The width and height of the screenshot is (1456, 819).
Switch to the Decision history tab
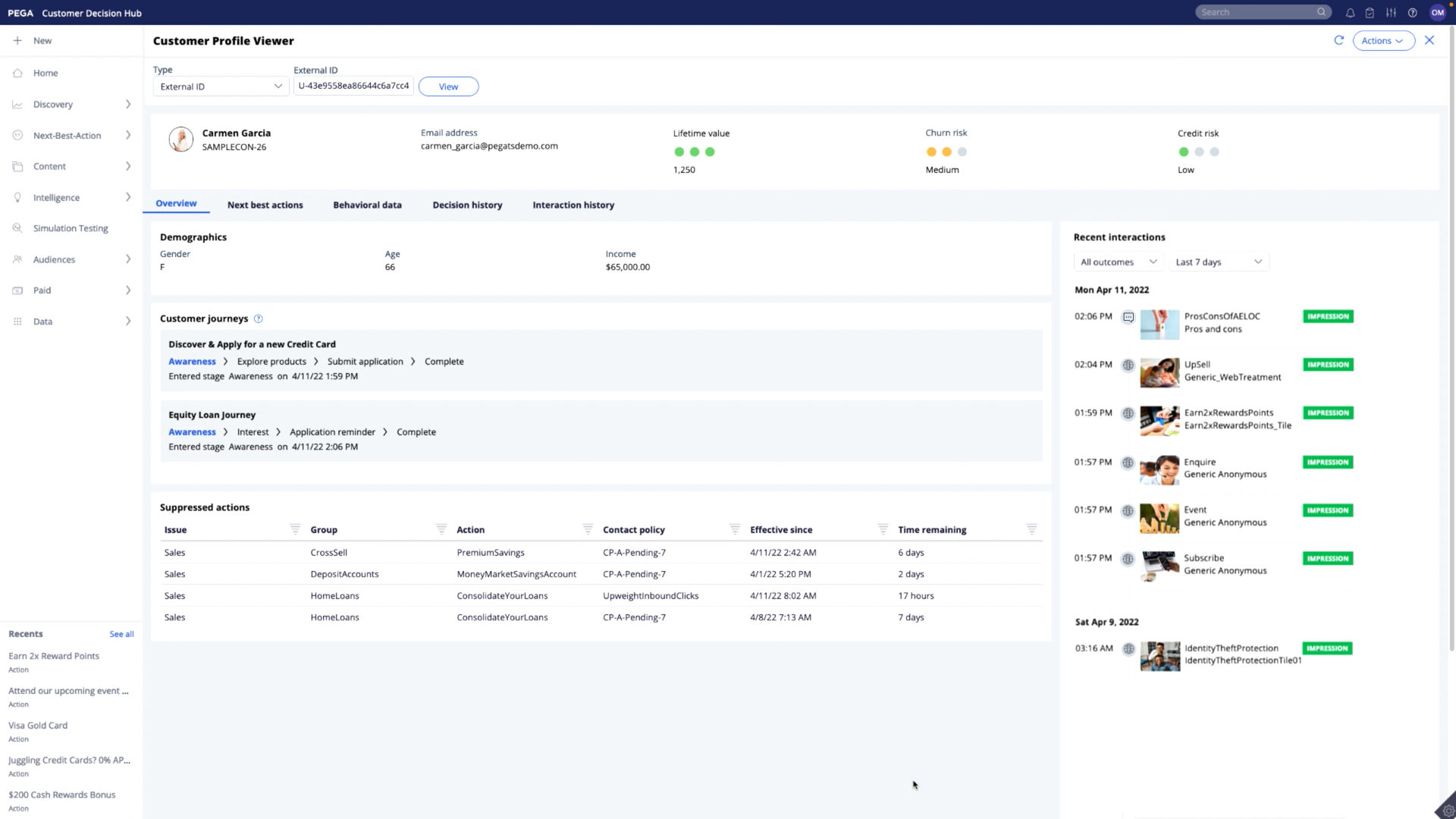tap(467, 205)
